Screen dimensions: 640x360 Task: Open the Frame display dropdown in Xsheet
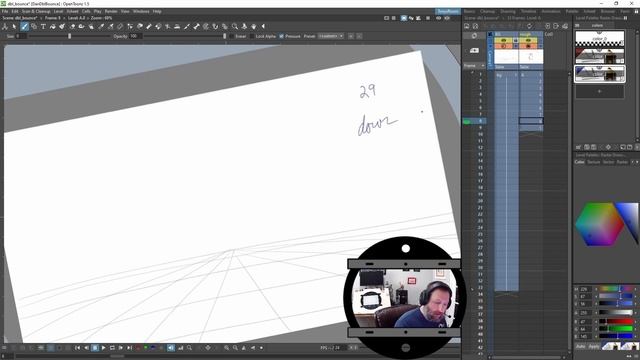(474, 66)
